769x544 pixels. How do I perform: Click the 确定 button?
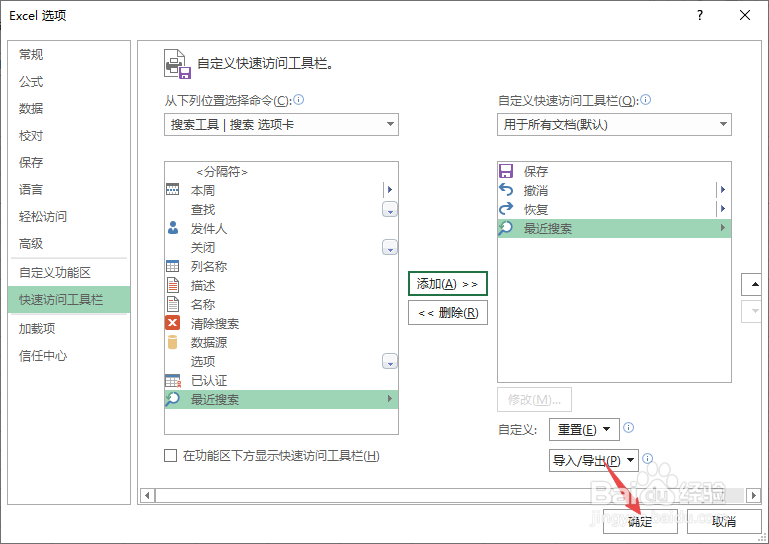click(640, 521)
